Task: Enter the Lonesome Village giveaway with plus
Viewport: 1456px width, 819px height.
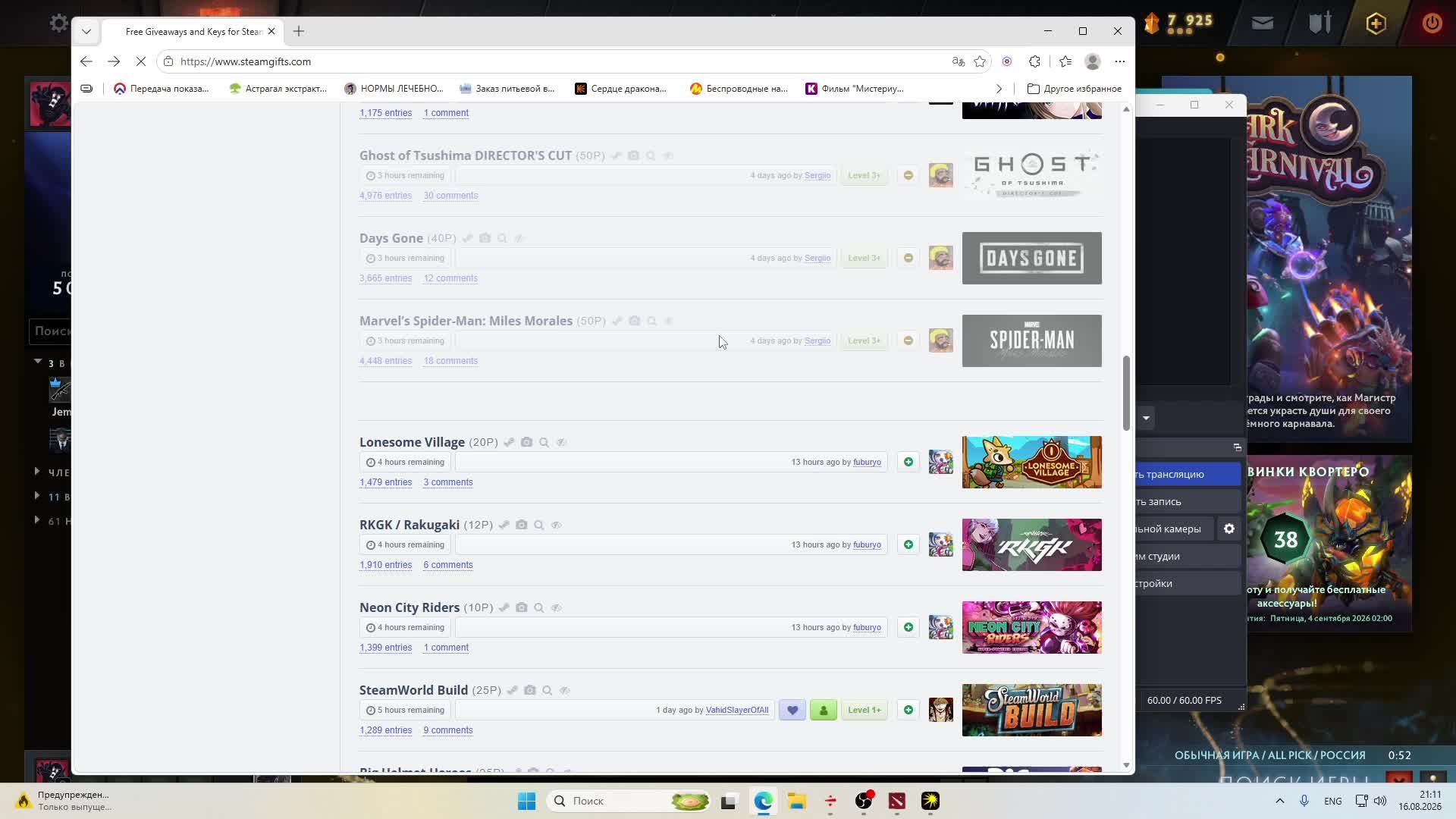Action: pyautogui.click(x=908, y=462)
